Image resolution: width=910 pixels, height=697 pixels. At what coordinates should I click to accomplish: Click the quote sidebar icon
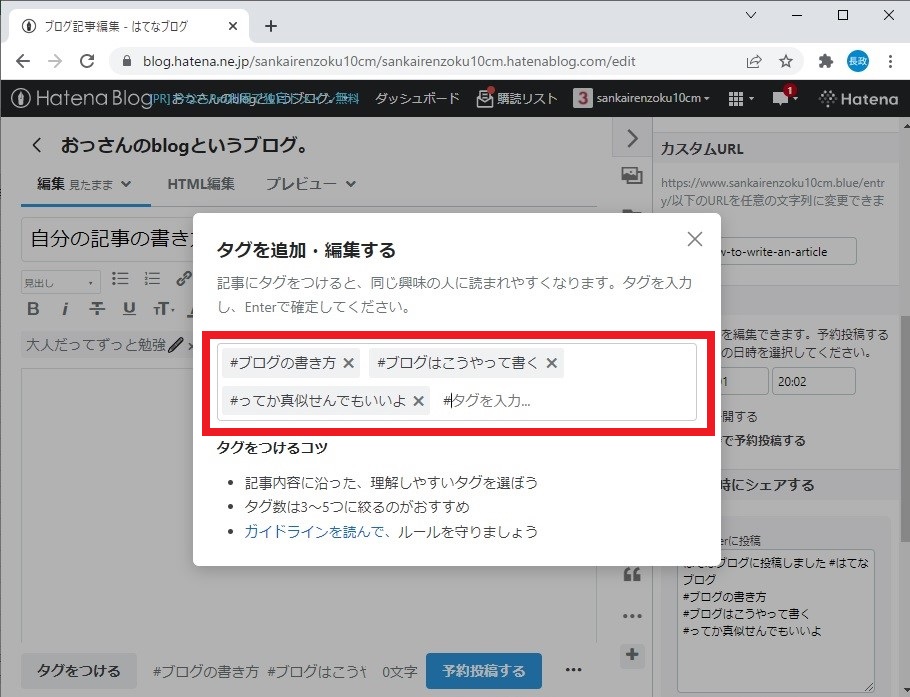(x=632, y=575)
